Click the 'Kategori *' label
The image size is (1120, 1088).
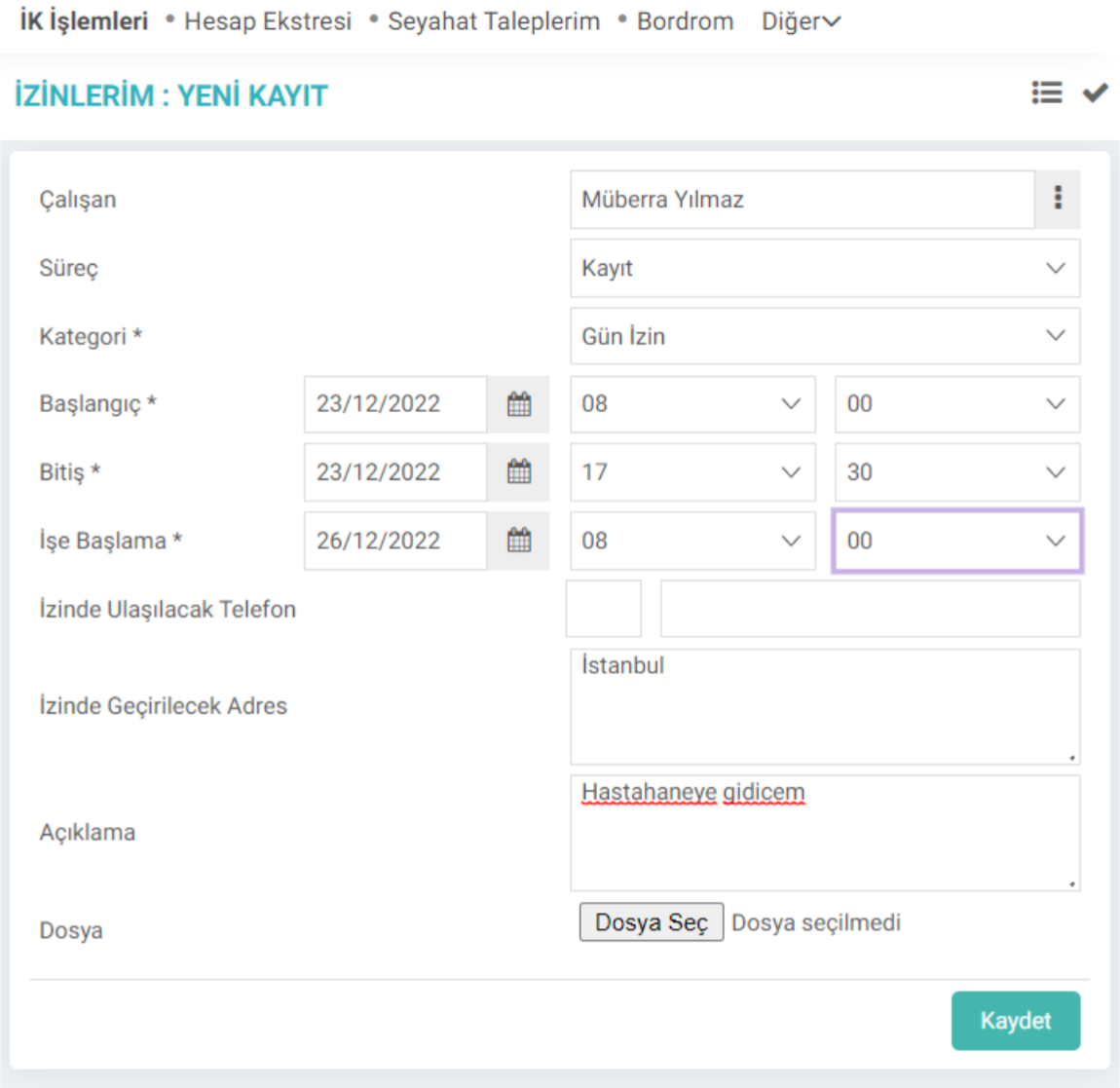click(91, 336)
